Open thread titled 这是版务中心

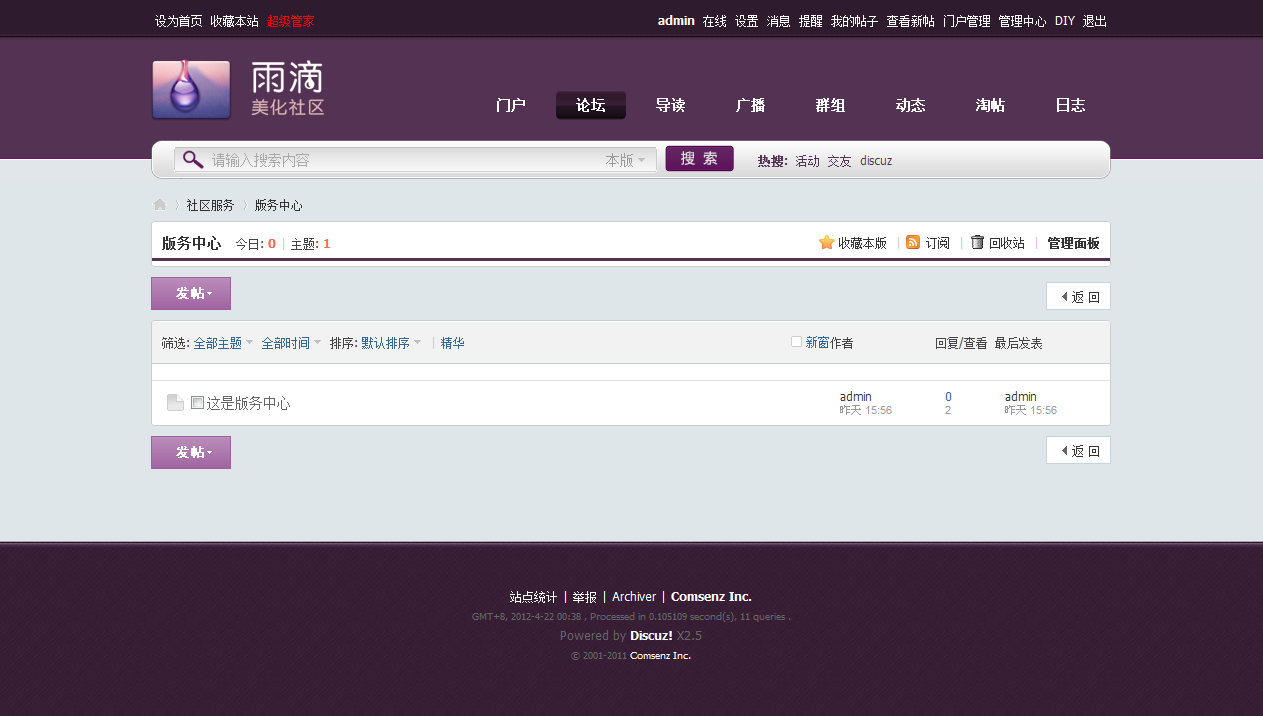click(248, 403)
